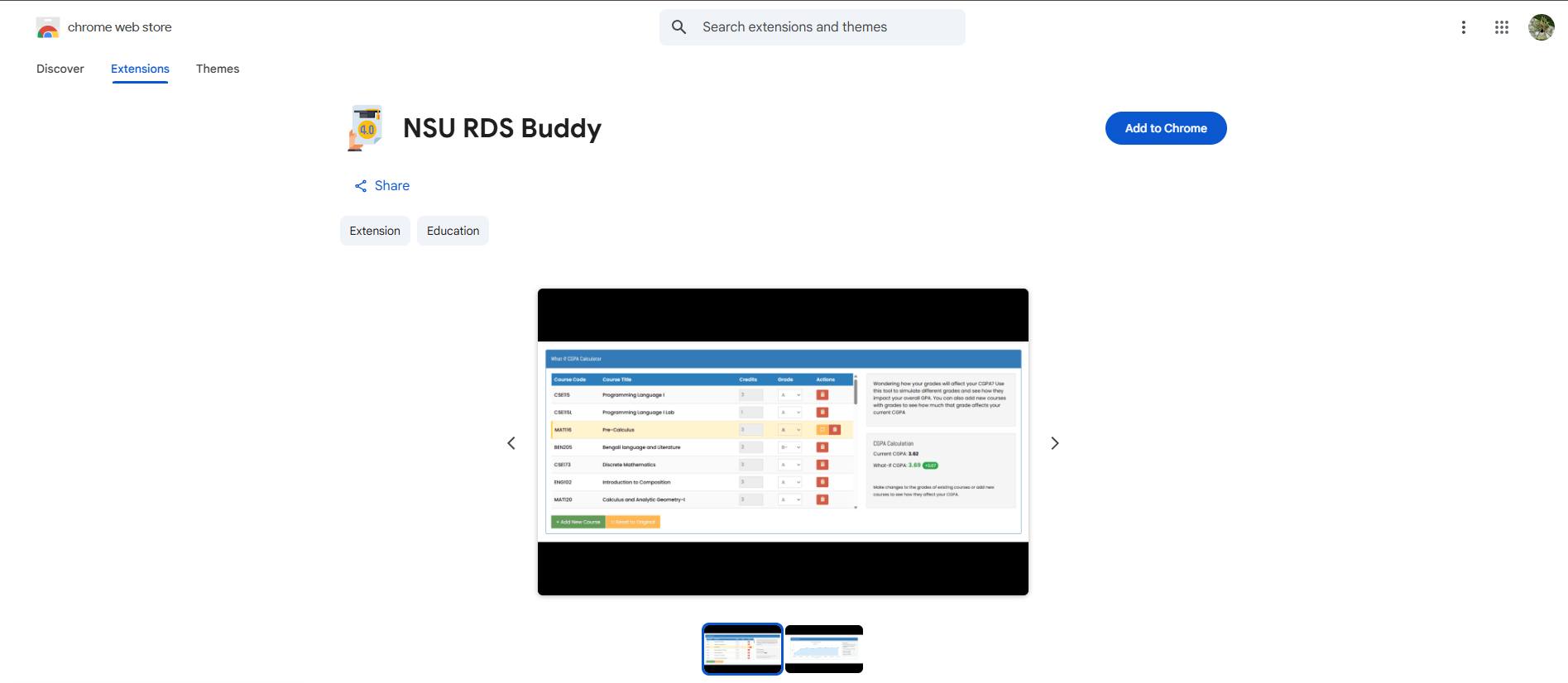The width and height of the screenshot is (1568, 683).
Task: Show the previous screenshot with left arrow
Action: [x=511, y=443]
